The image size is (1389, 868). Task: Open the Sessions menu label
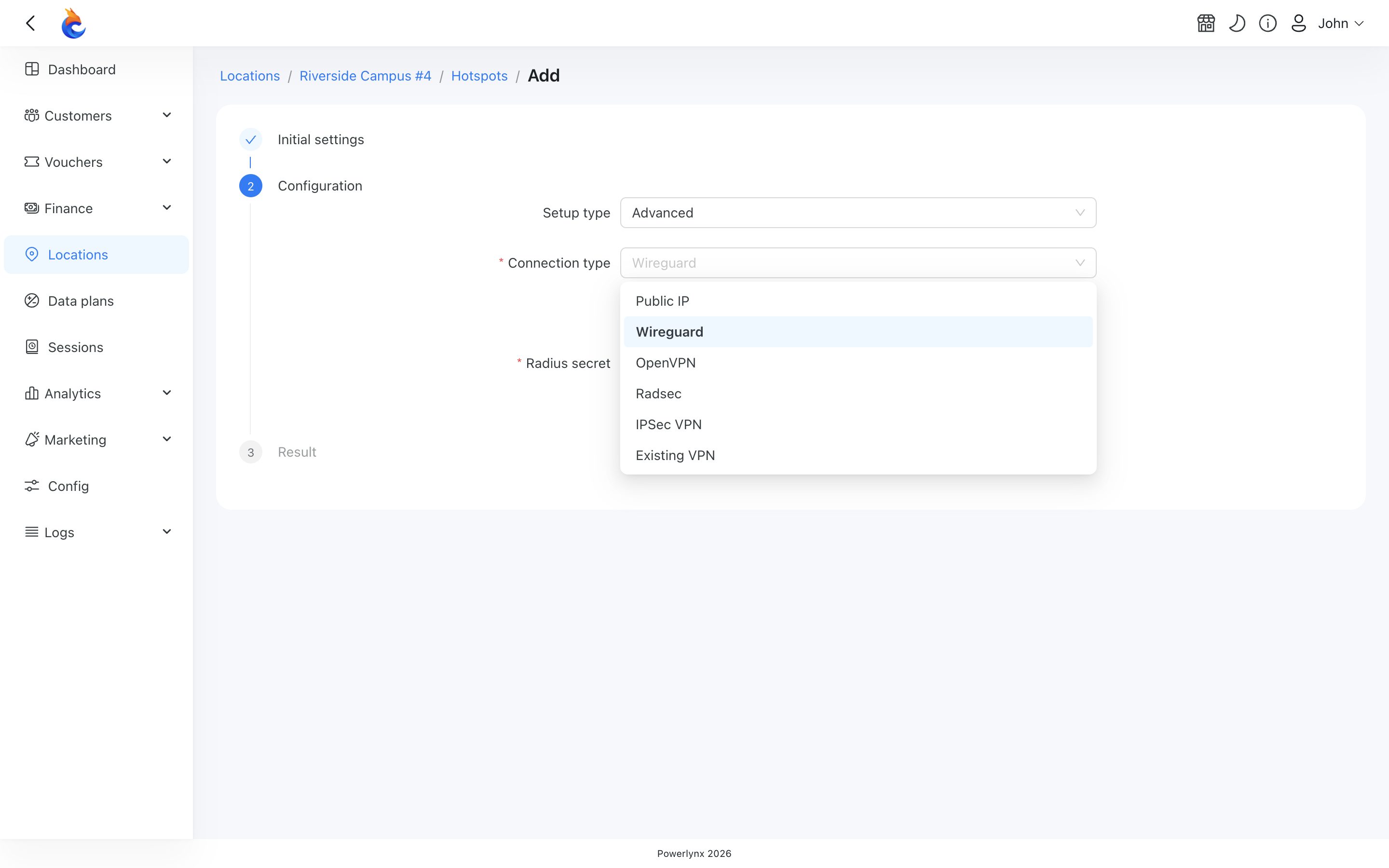click(x=76, y=347)
